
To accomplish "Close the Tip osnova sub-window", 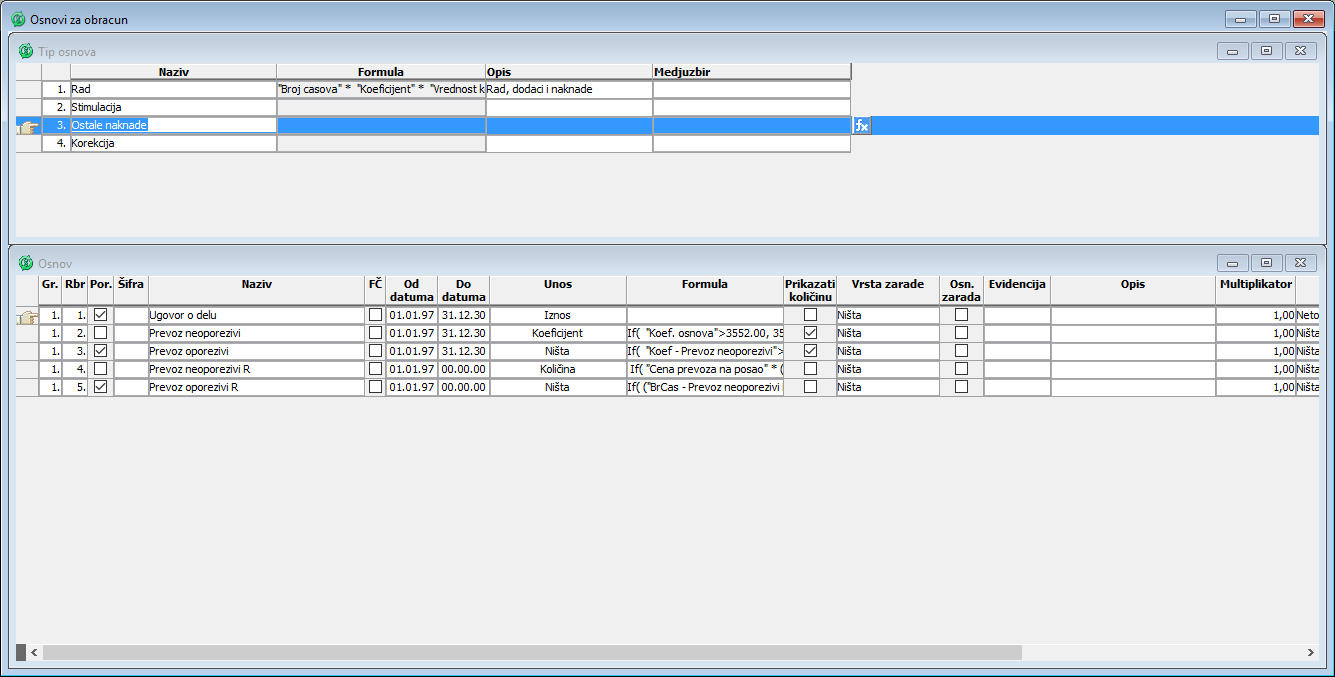I will click(x=1299, y=51).
